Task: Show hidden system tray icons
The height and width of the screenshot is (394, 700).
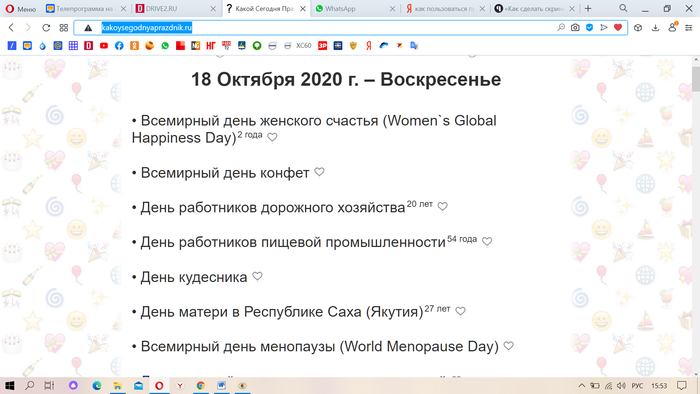Action: (x=581, y=386)
